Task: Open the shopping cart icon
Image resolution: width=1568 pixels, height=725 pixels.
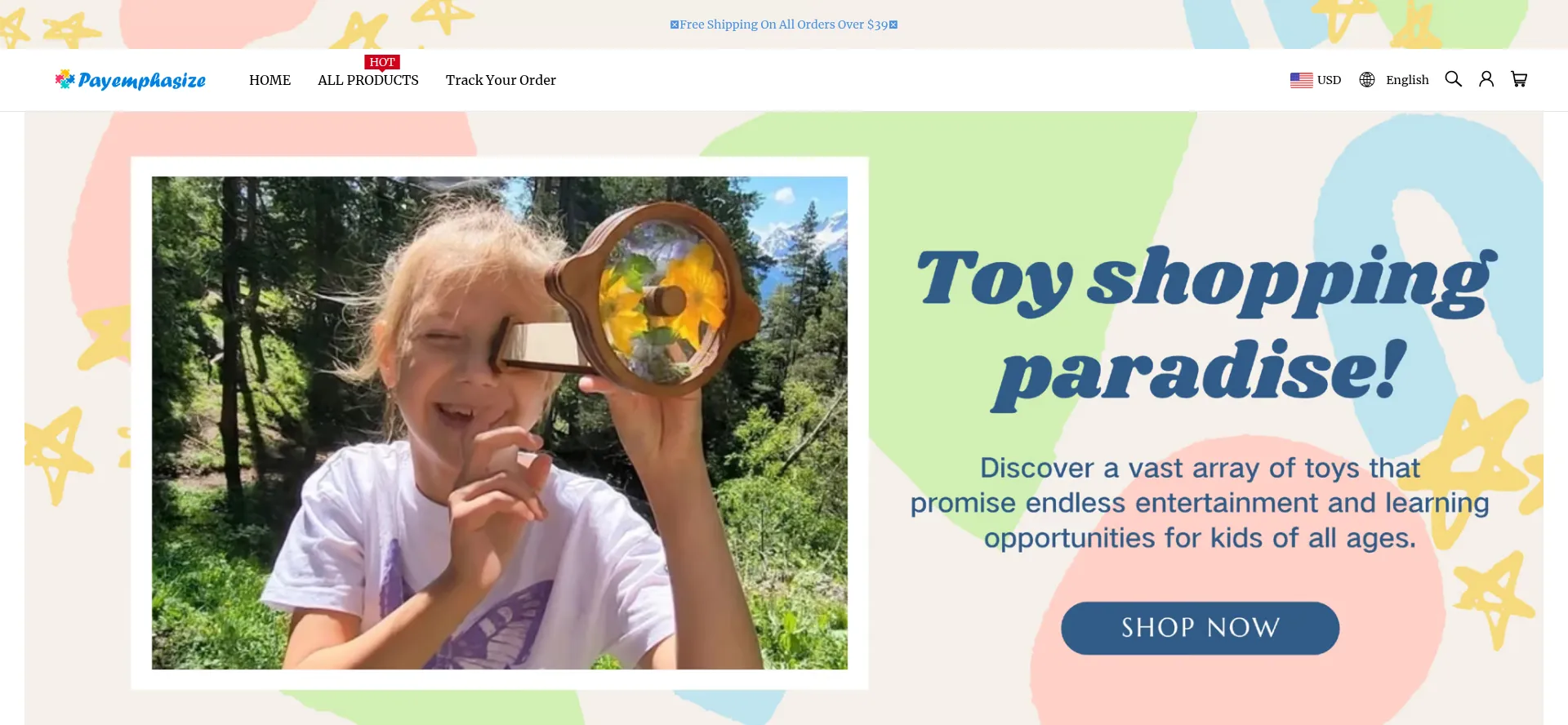Action: pos(1519,79)
